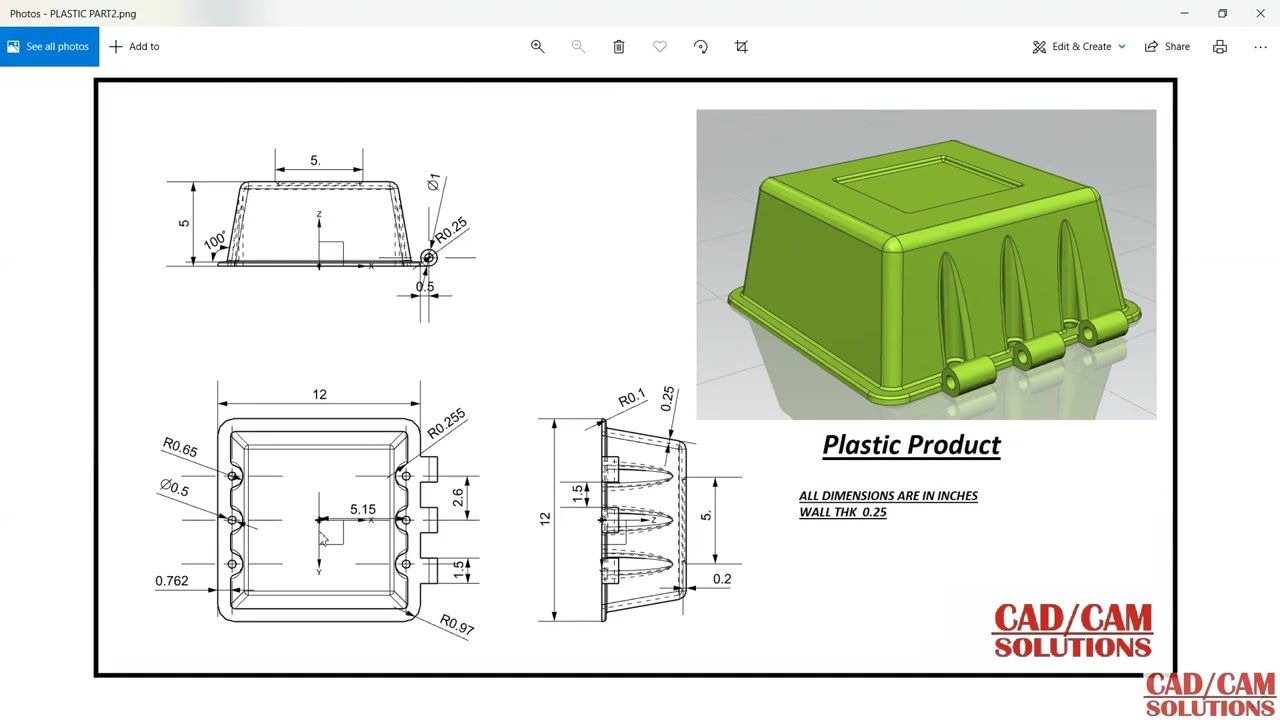Zoom in on the photo
The height and width of the screenshot is (720, 1280).
[537, 46]
